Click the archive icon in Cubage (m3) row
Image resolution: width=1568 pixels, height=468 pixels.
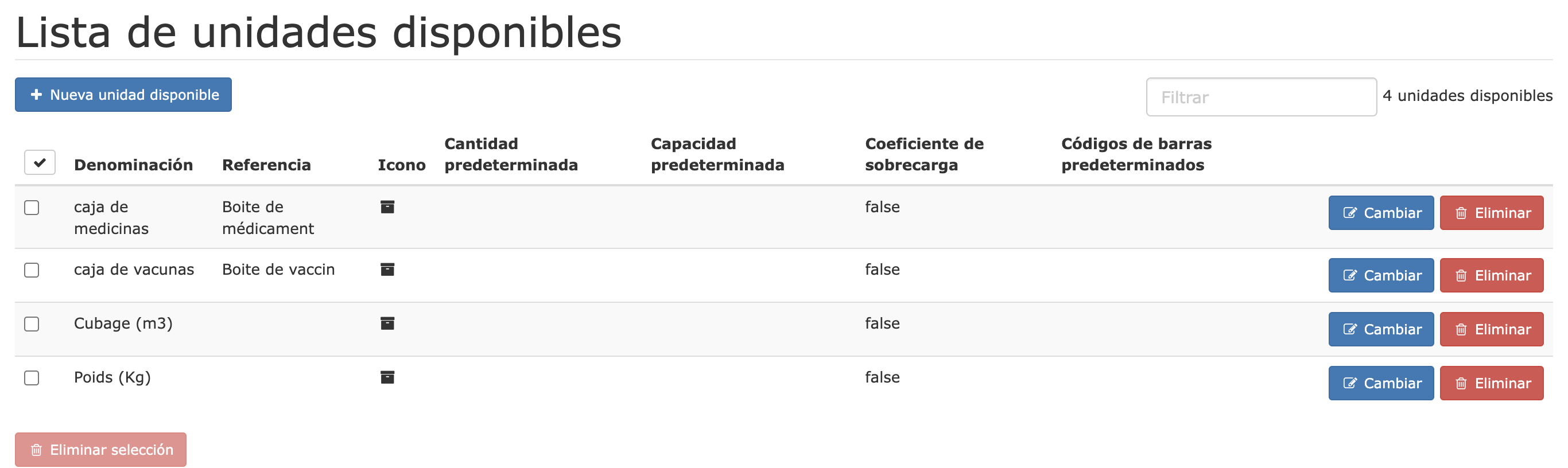coord(387,323)
